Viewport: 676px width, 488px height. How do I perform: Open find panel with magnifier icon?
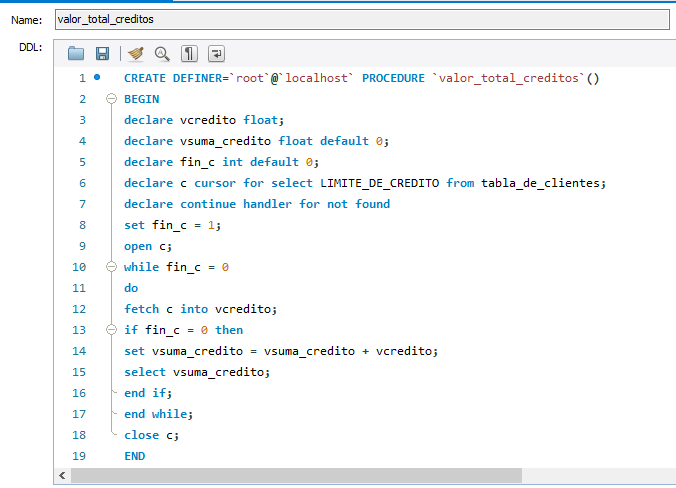162,53
